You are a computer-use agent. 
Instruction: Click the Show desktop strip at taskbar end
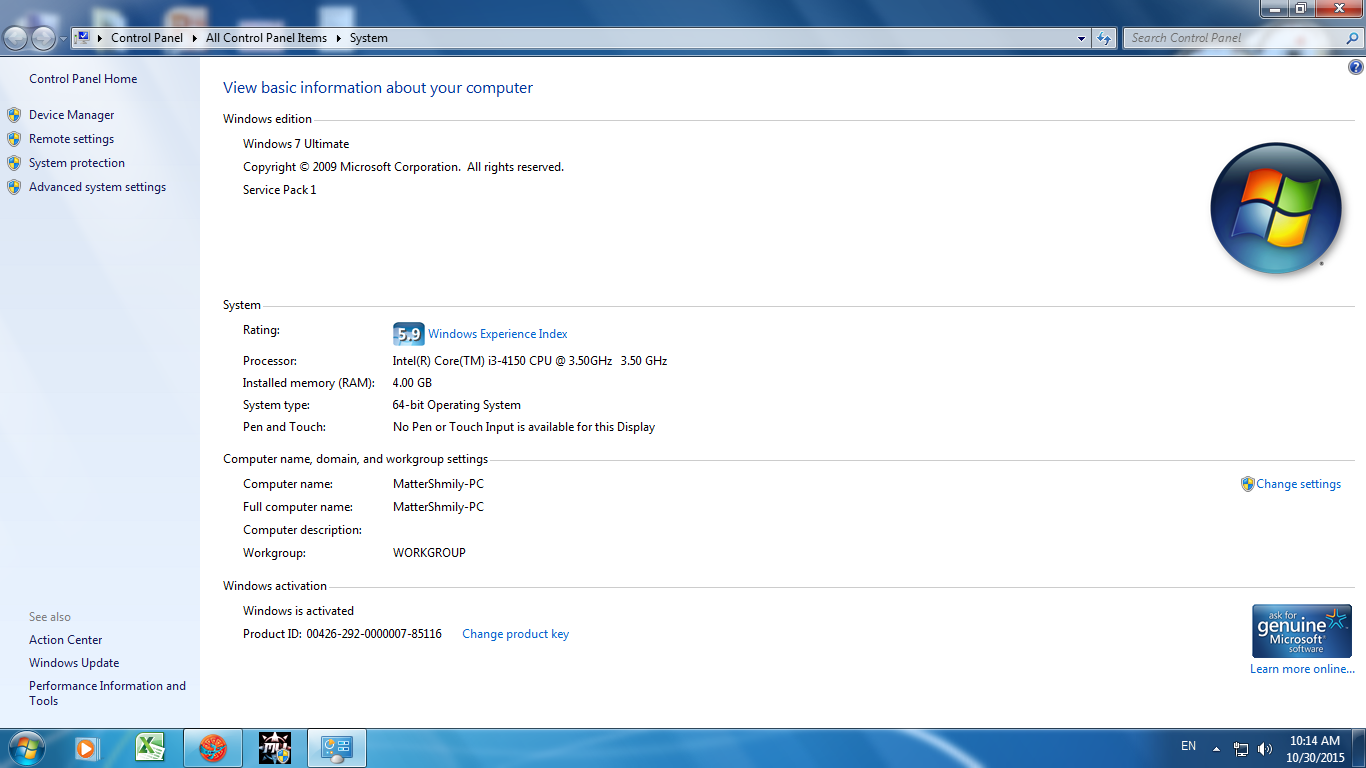point(1359,748)
